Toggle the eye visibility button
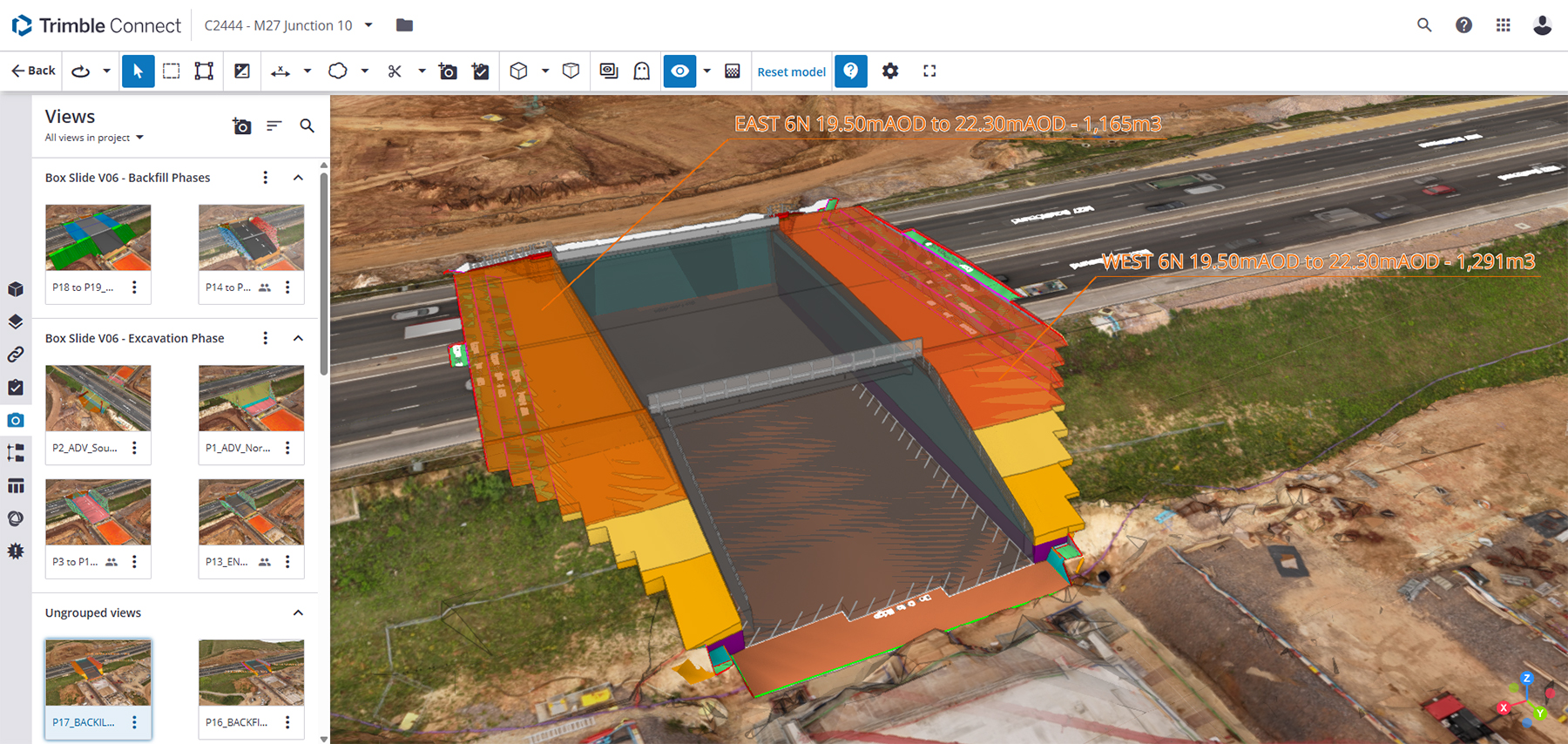1568x744 pixels. pos(679,71)
